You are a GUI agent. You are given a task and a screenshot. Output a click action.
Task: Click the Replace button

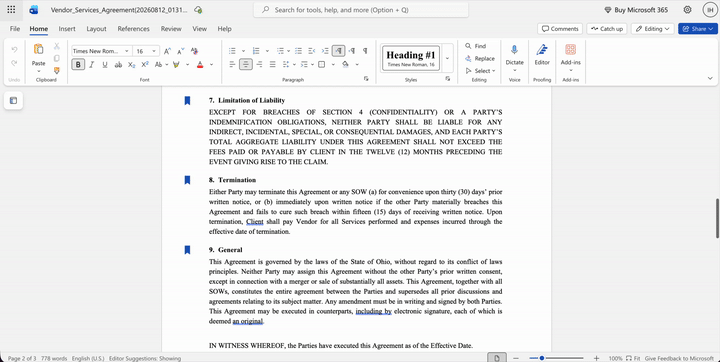(480, 58)
